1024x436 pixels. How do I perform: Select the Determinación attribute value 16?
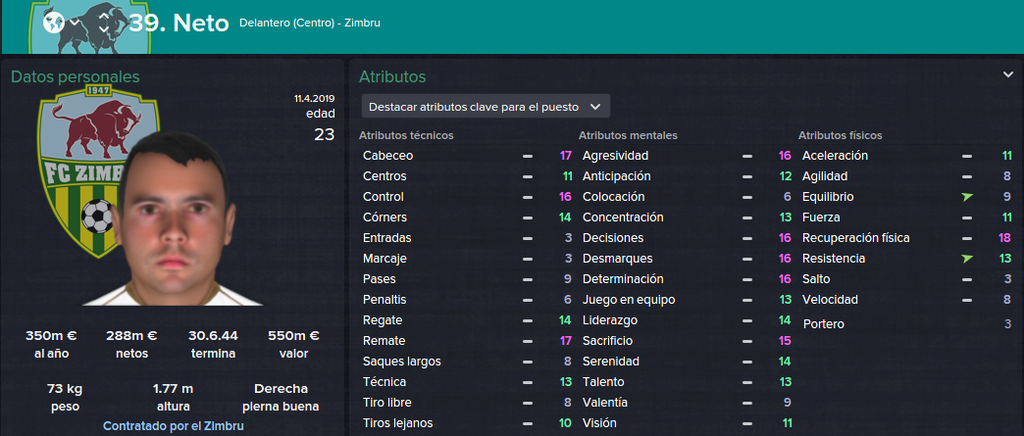[x=785, y=279]
